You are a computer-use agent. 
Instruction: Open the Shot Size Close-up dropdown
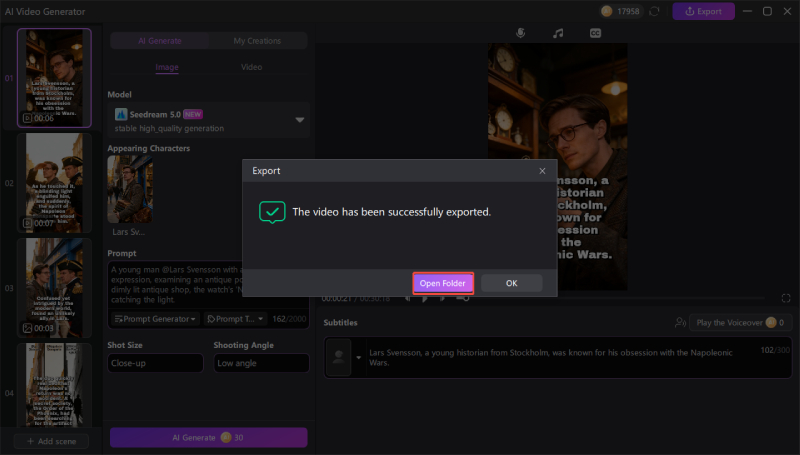(x=155, y=364)
